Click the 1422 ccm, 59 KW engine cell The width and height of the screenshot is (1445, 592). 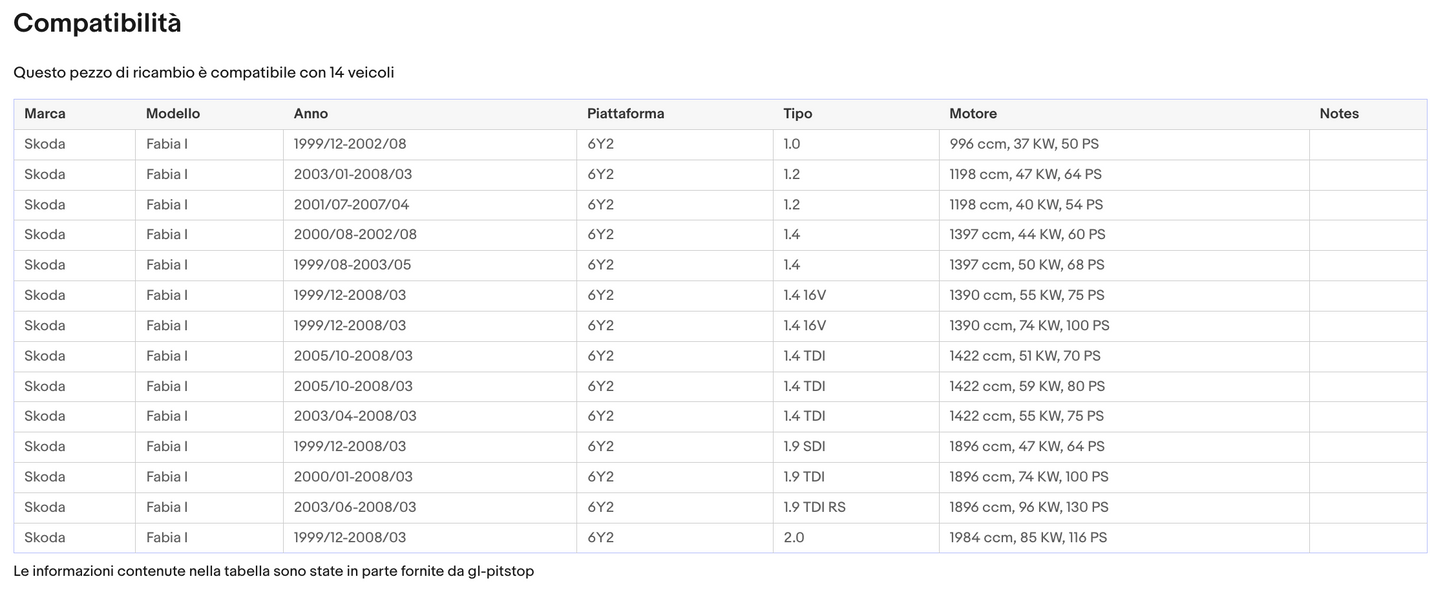1027,386
